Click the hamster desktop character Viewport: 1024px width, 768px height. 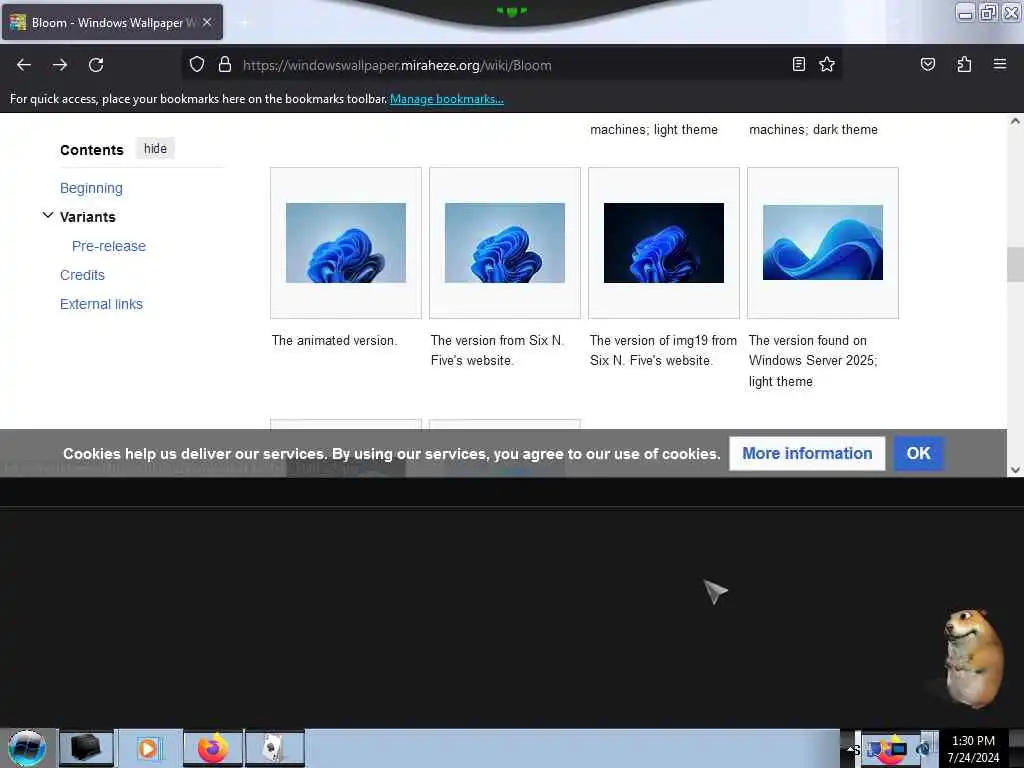click(x=972, y=658)
